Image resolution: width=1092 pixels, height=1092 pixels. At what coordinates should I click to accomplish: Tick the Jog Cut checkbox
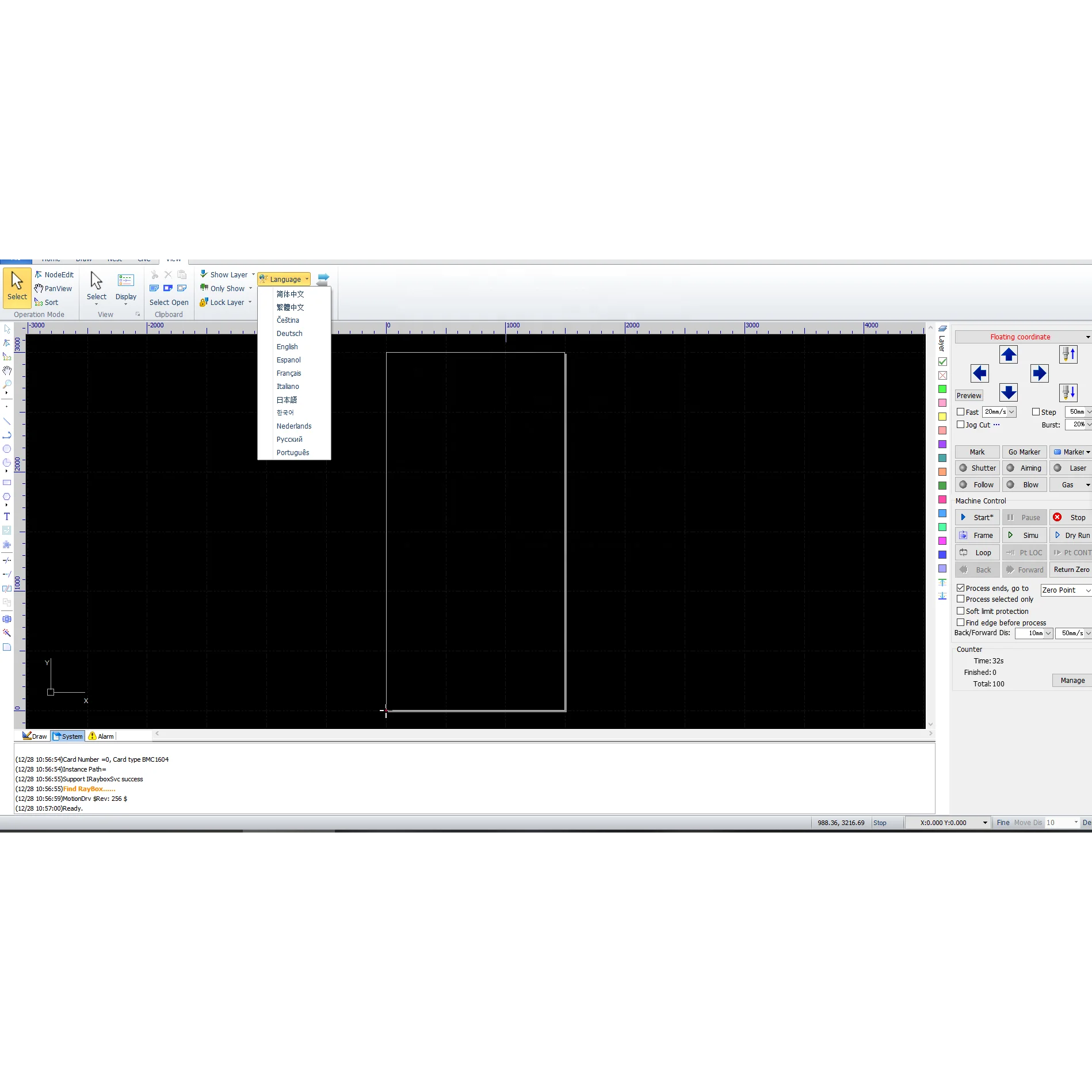[x=960, y=425]
